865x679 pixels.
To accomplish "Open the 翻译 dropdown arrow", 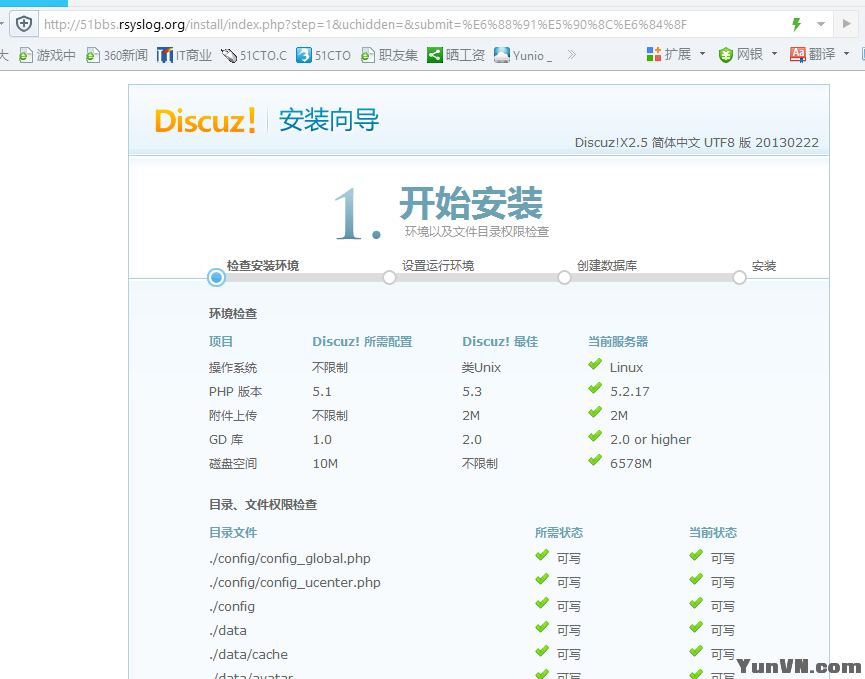I will click(x=846, y=54).
